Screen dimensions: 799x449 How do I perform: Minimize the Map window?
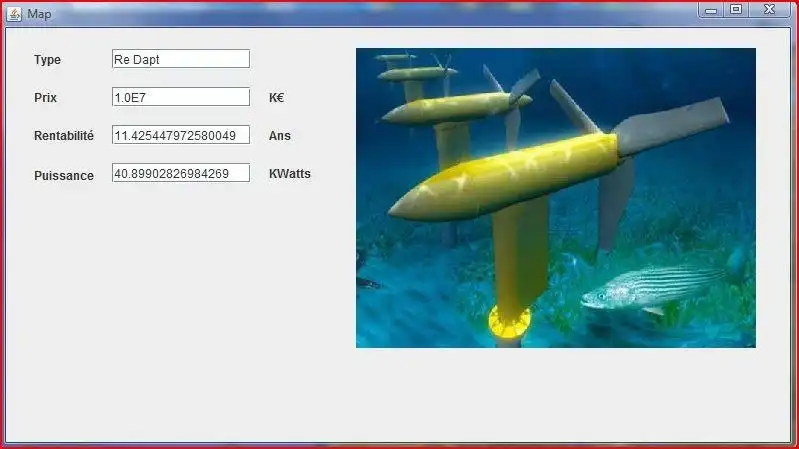tap(711, 10)
